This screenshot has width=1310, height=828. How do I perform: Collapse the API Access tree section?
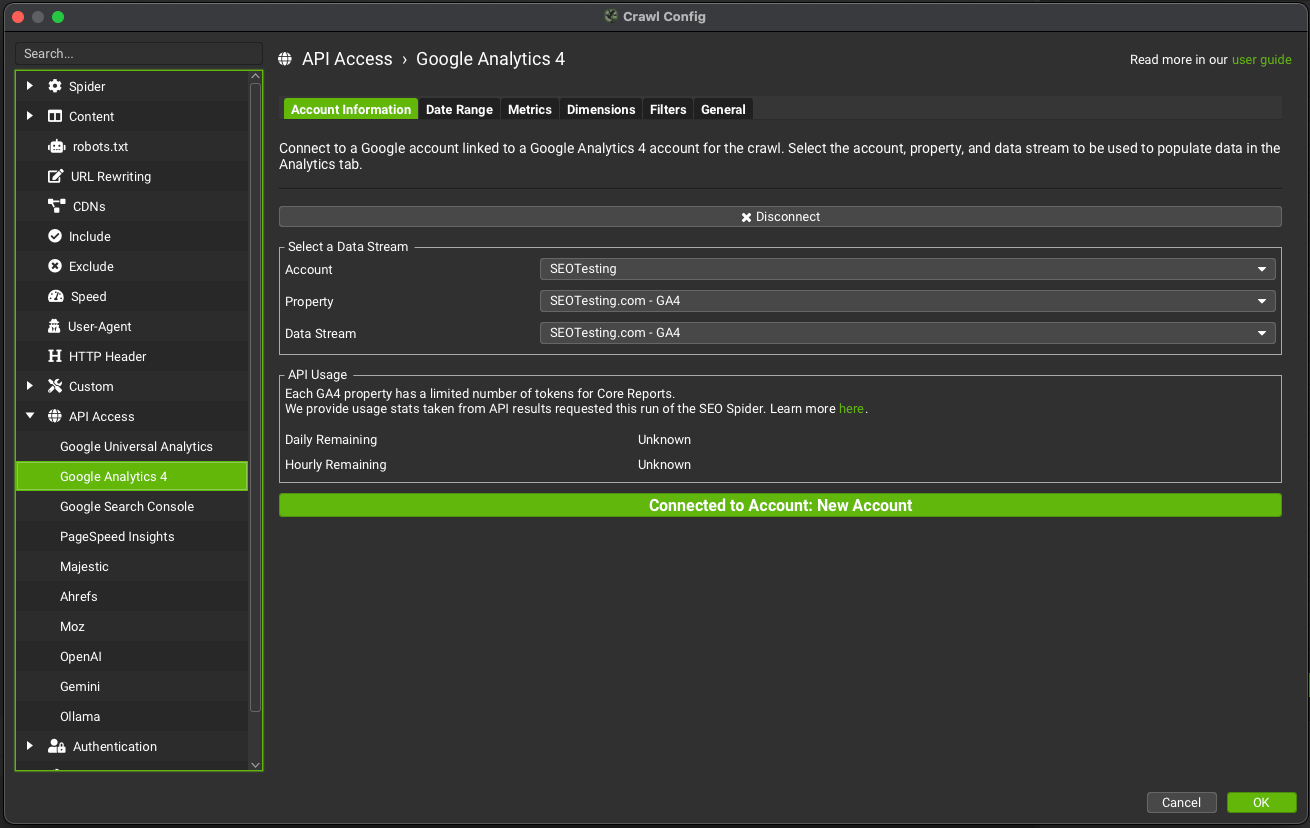(x=30, y=416)
